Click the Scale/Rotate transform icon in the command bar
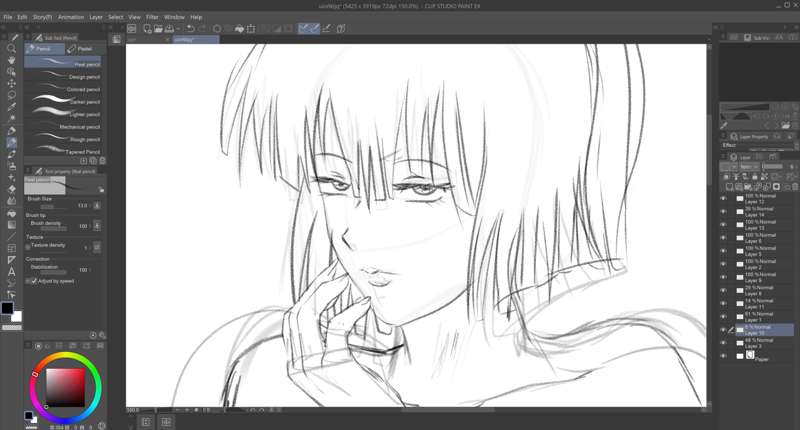 coord(251,29)
